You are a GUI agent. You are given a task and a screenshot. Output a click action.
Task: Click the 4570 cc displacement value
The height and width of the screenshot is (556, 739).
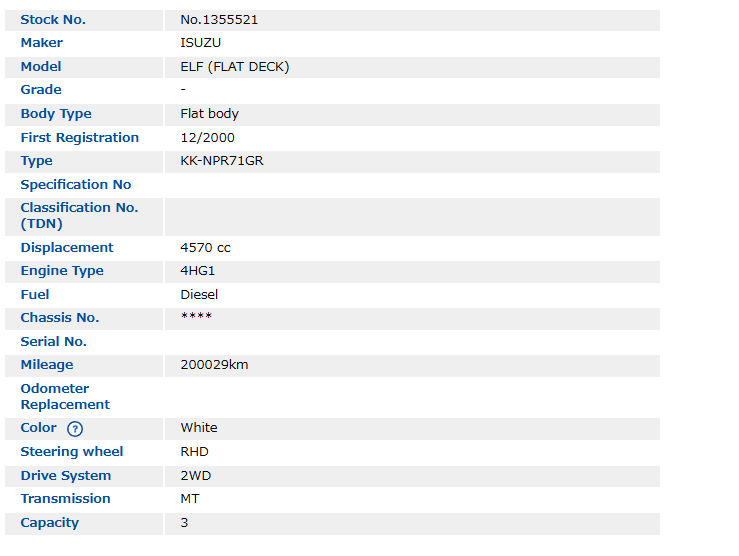[x=205, y=248]
